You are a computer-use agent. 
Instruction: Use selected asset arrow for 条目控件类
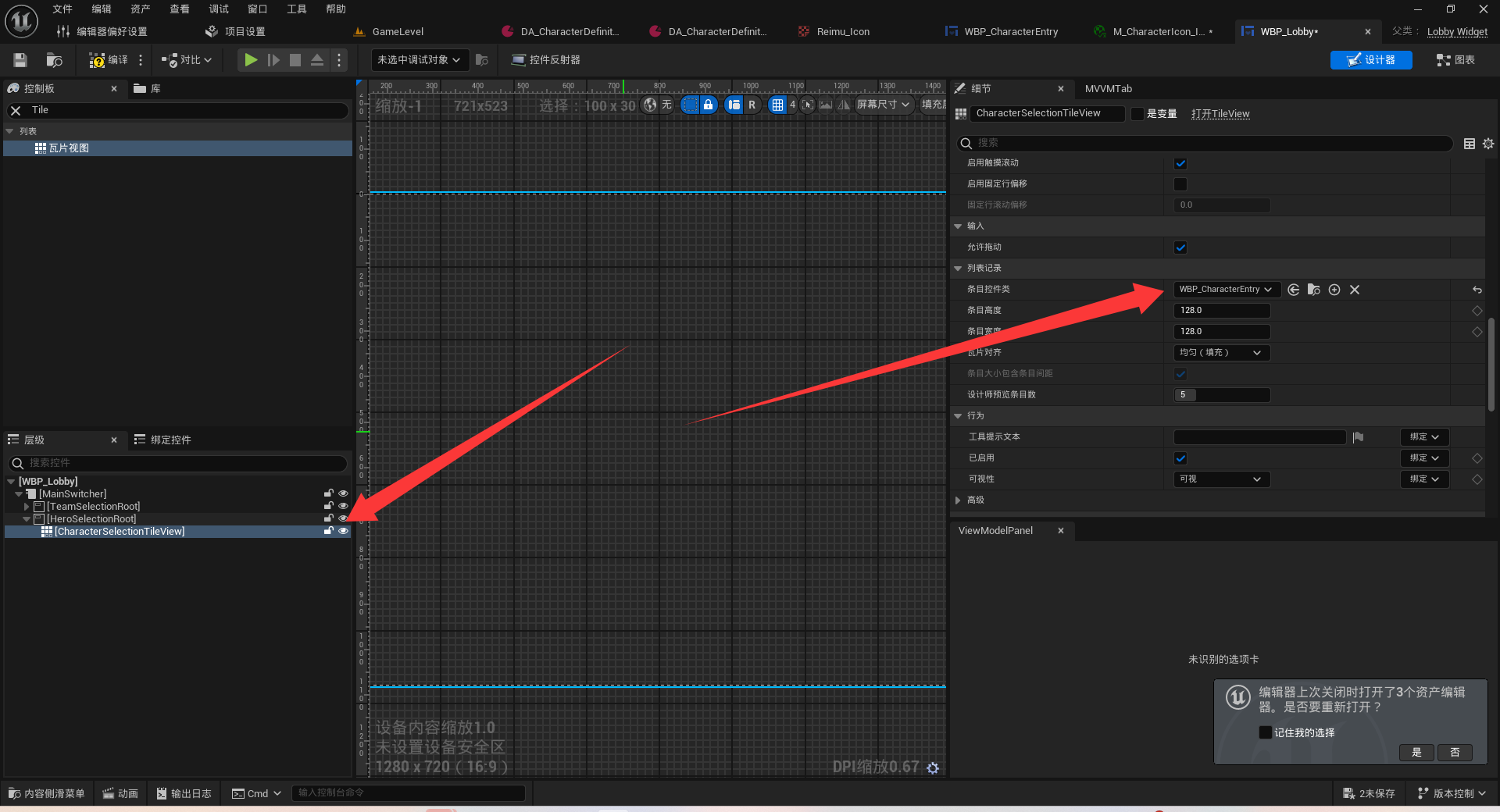(x=1294, y=290)
